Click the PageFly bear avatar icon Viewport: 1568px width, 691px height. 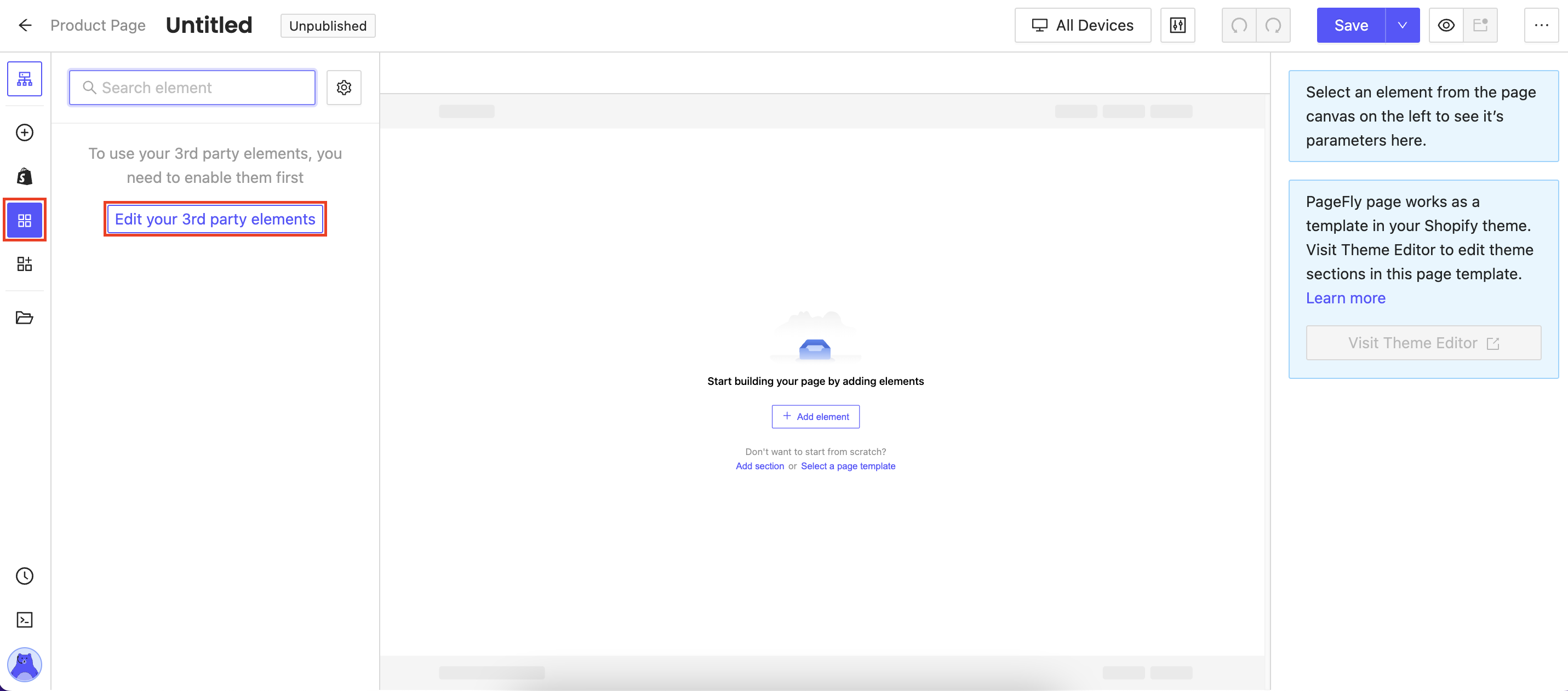click(24, 664)
